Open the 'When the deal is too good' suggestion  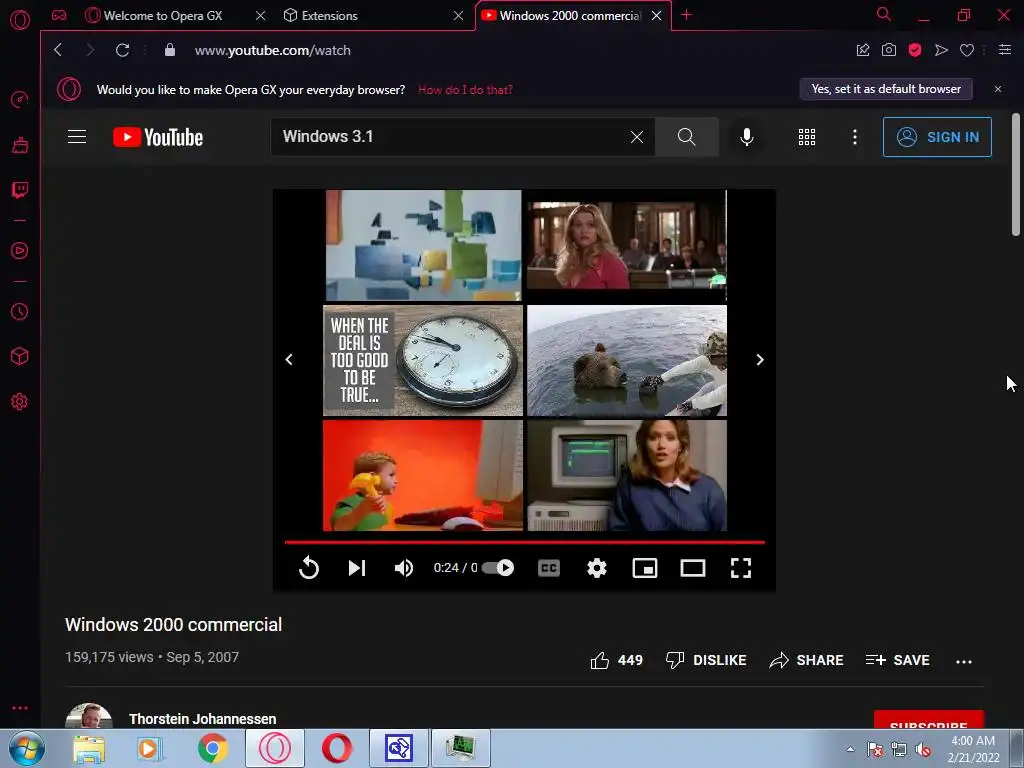pos(423,360)
